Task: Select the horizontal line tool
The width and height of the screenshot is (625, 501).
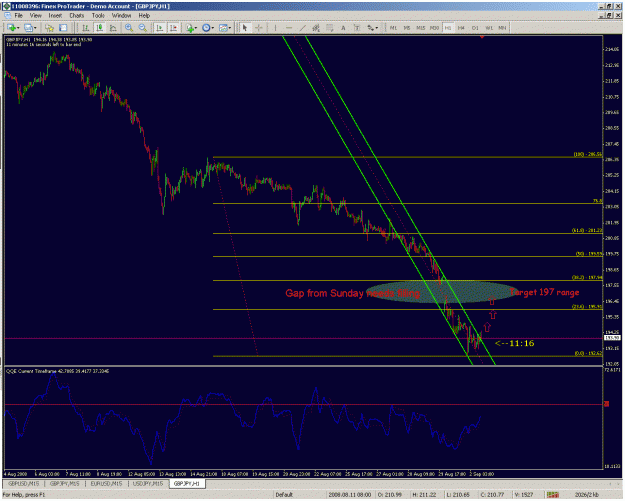Action: (x=289, y=28)
